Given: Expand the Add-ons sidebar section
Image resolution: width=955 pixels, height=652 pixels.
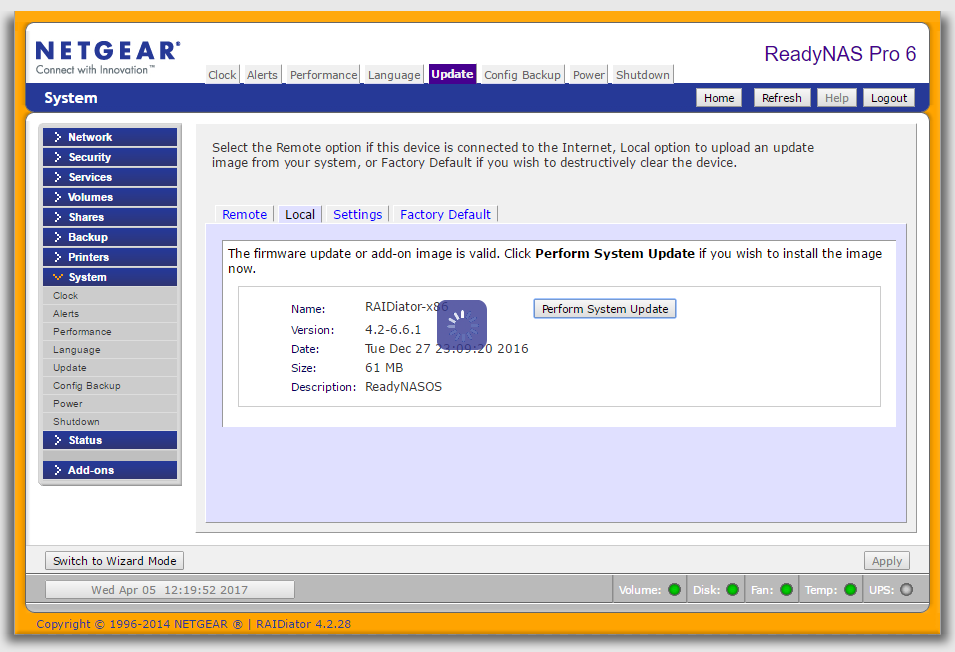Looking at the screenshot, I should click(110, 470).
